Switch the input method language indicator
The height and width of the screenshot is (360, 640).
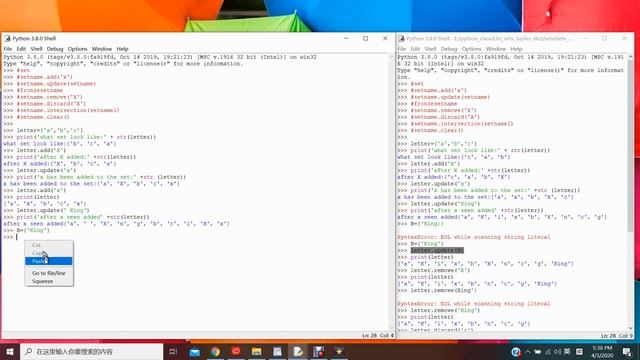tap(568, 352)
